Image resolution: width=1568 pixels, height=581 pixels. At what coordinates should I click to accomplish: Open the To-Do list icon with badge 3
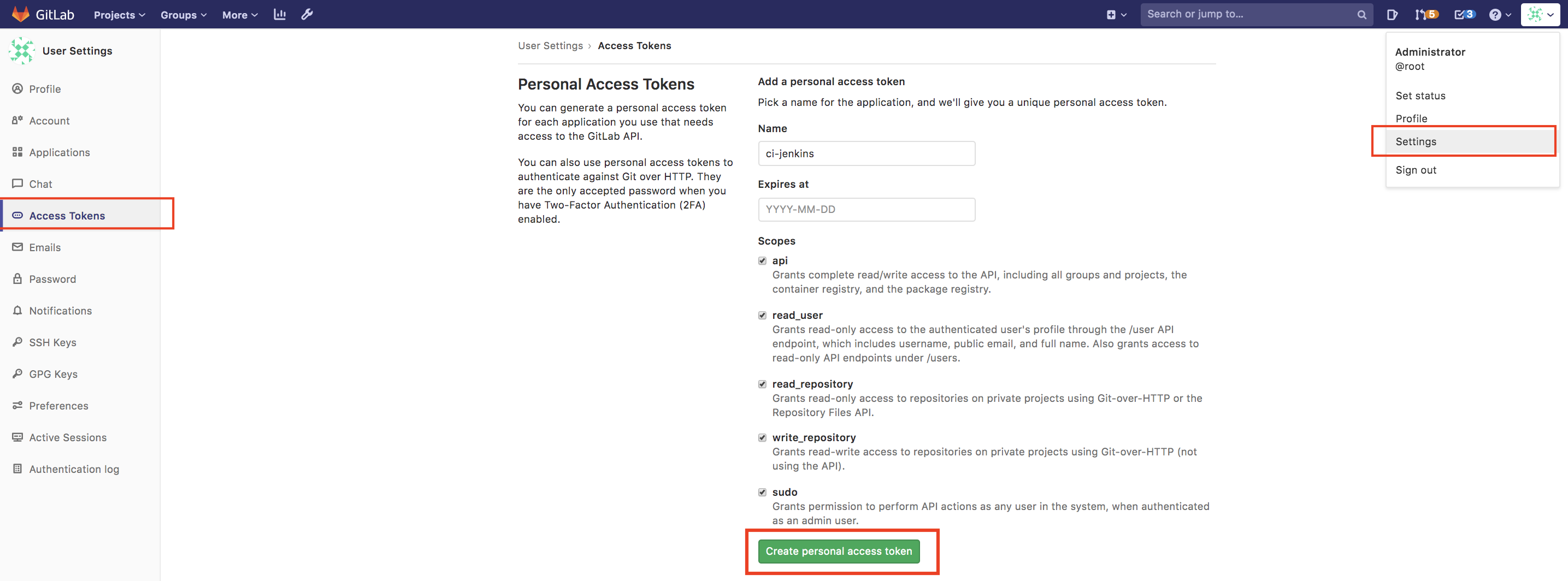click(1464, 15)
